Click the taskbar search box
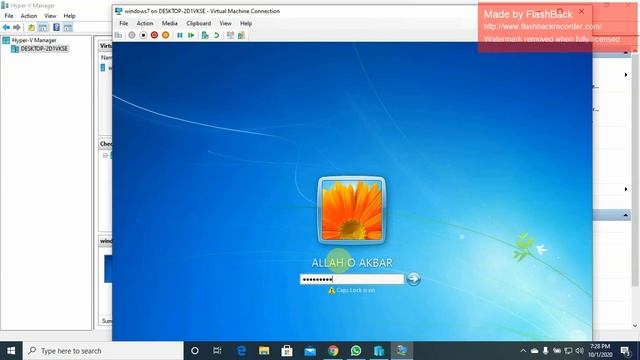The width and height of the screenshot is (640, 360). [x=103, y=351]
